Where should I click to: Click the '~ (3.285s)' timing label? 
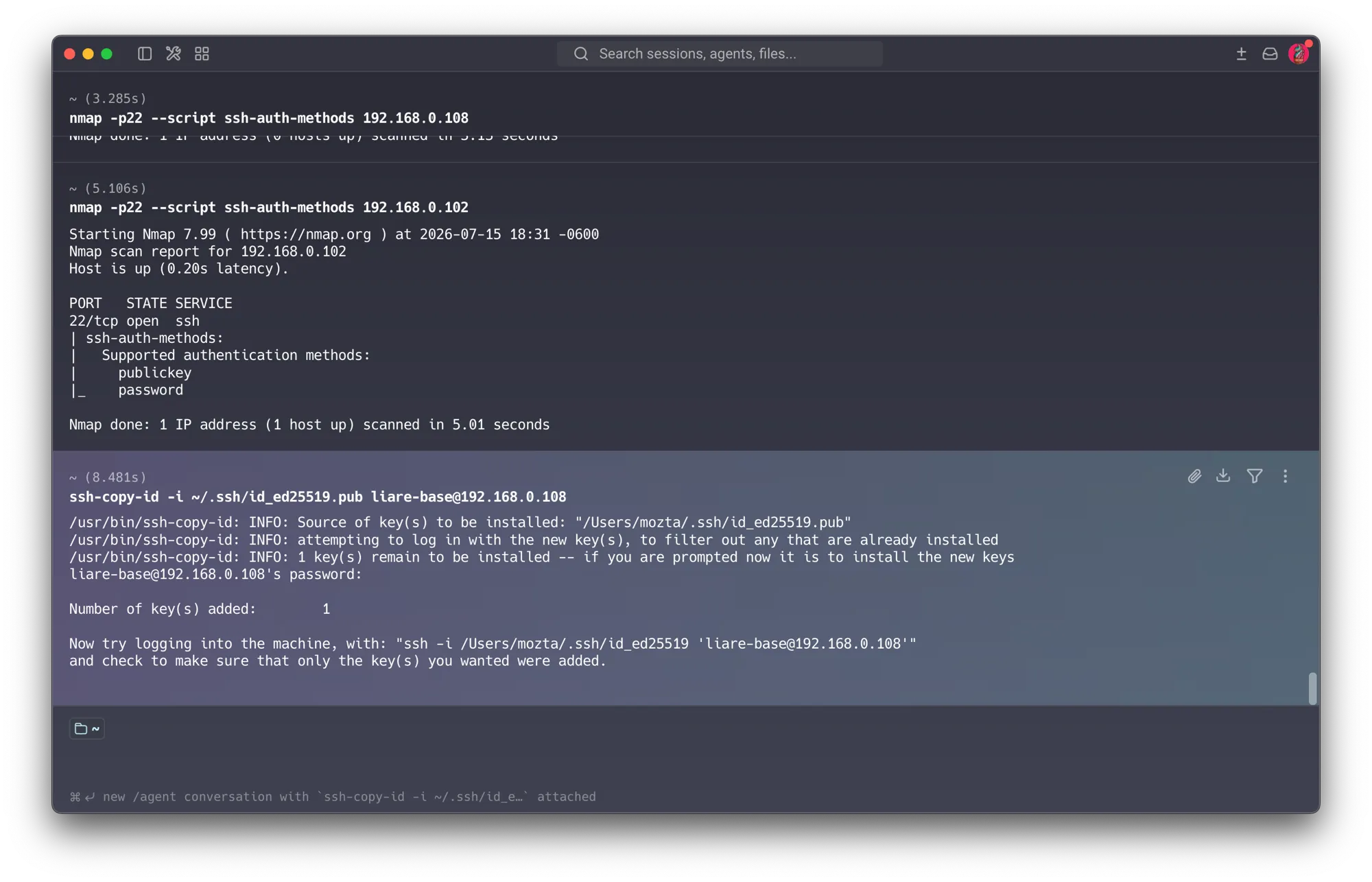[108, 98]
